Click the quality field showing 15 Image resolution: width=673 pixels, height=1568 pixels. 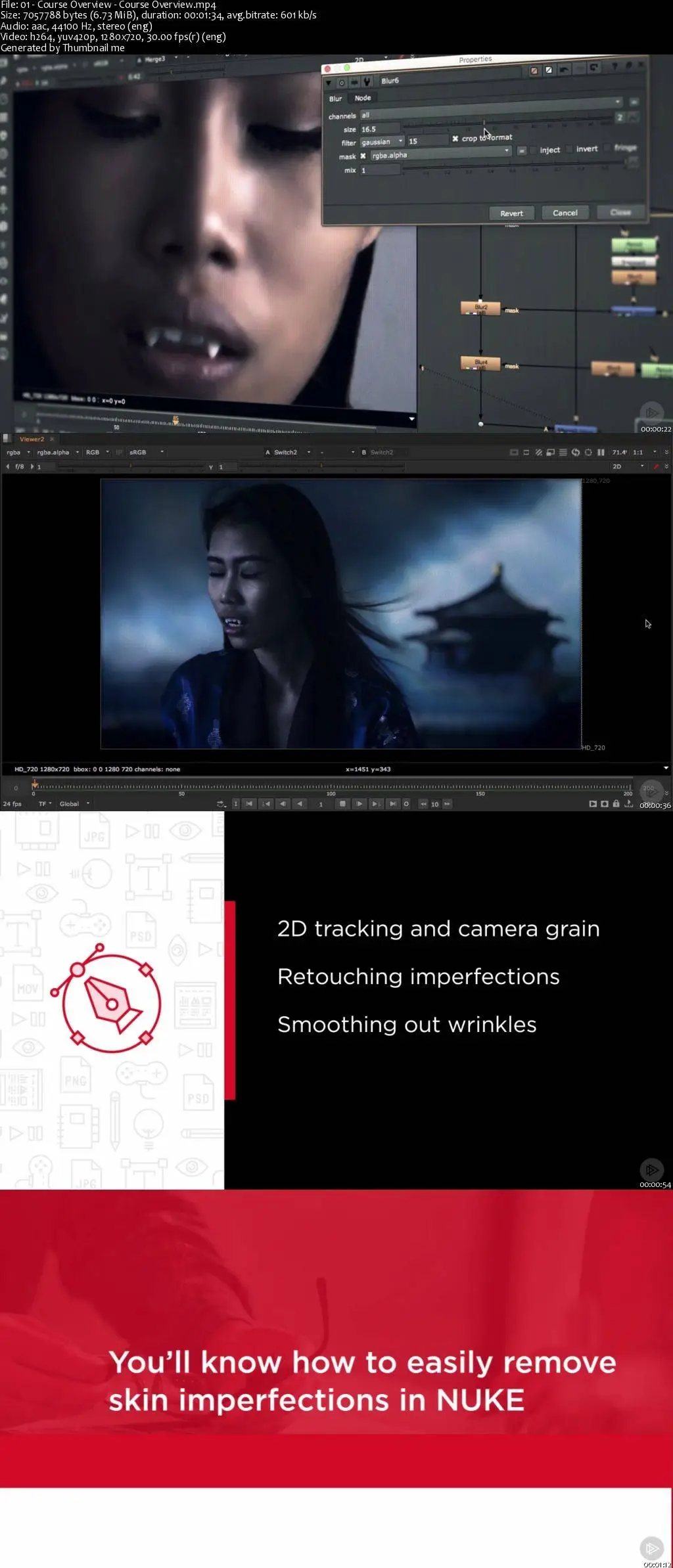pos(428,141)
